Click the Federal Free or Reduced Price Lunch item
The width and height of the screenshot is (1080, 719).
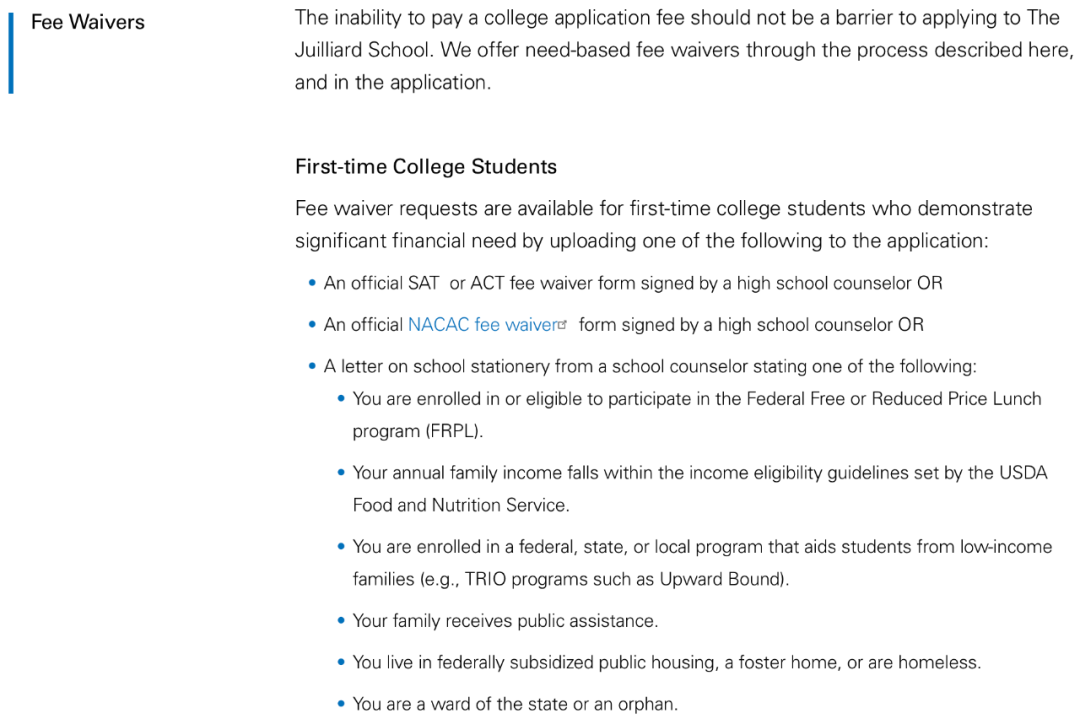coord(696,399)
